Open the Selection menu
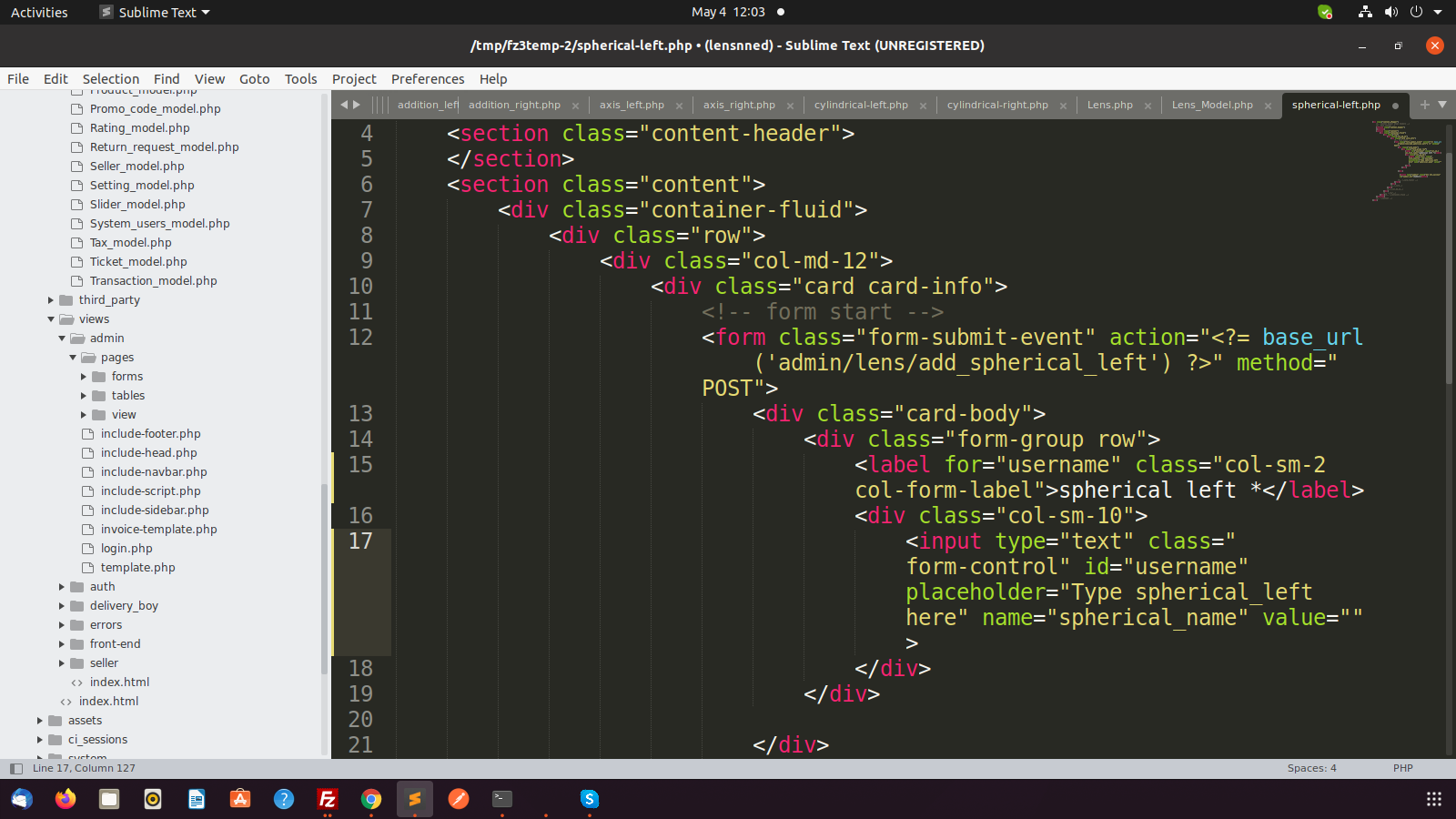This screenshot has width=1456, height=819. click(x=111, y=79)
